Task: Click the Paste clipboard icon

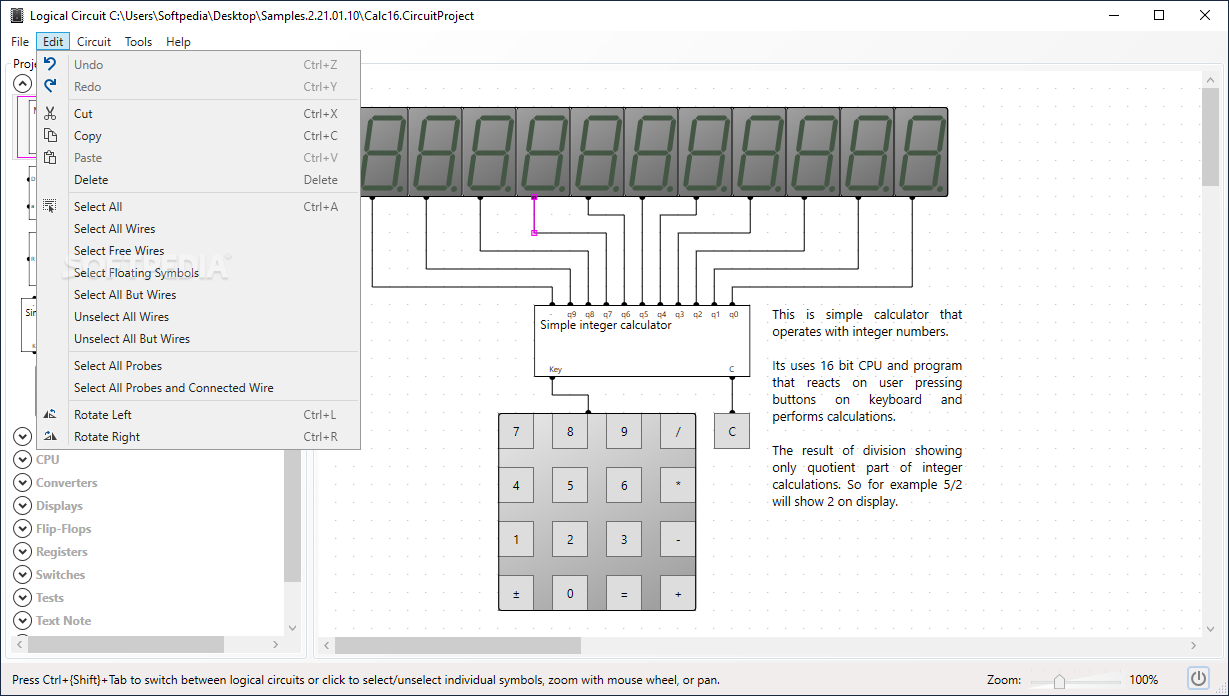Action: click(x=50, y=157)
